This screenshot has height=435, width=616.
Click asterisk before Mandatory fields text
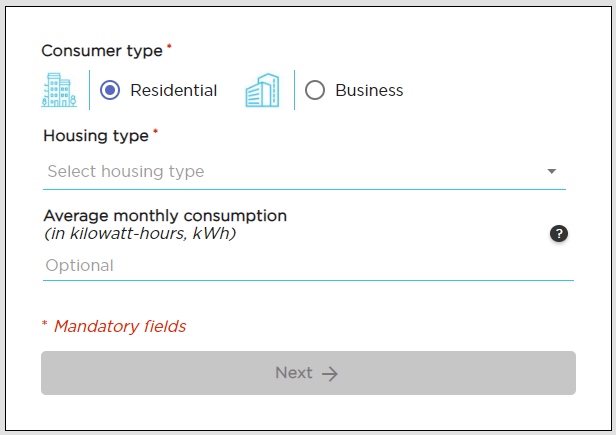coord(45,326)
